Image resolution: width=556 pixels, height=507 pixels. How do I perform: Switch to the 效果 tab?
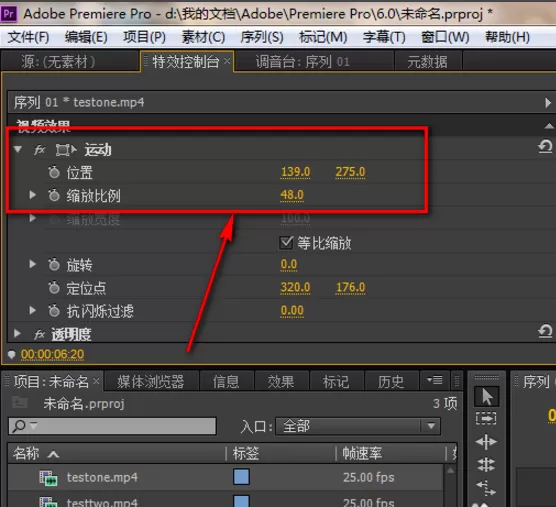click(281, 382)
